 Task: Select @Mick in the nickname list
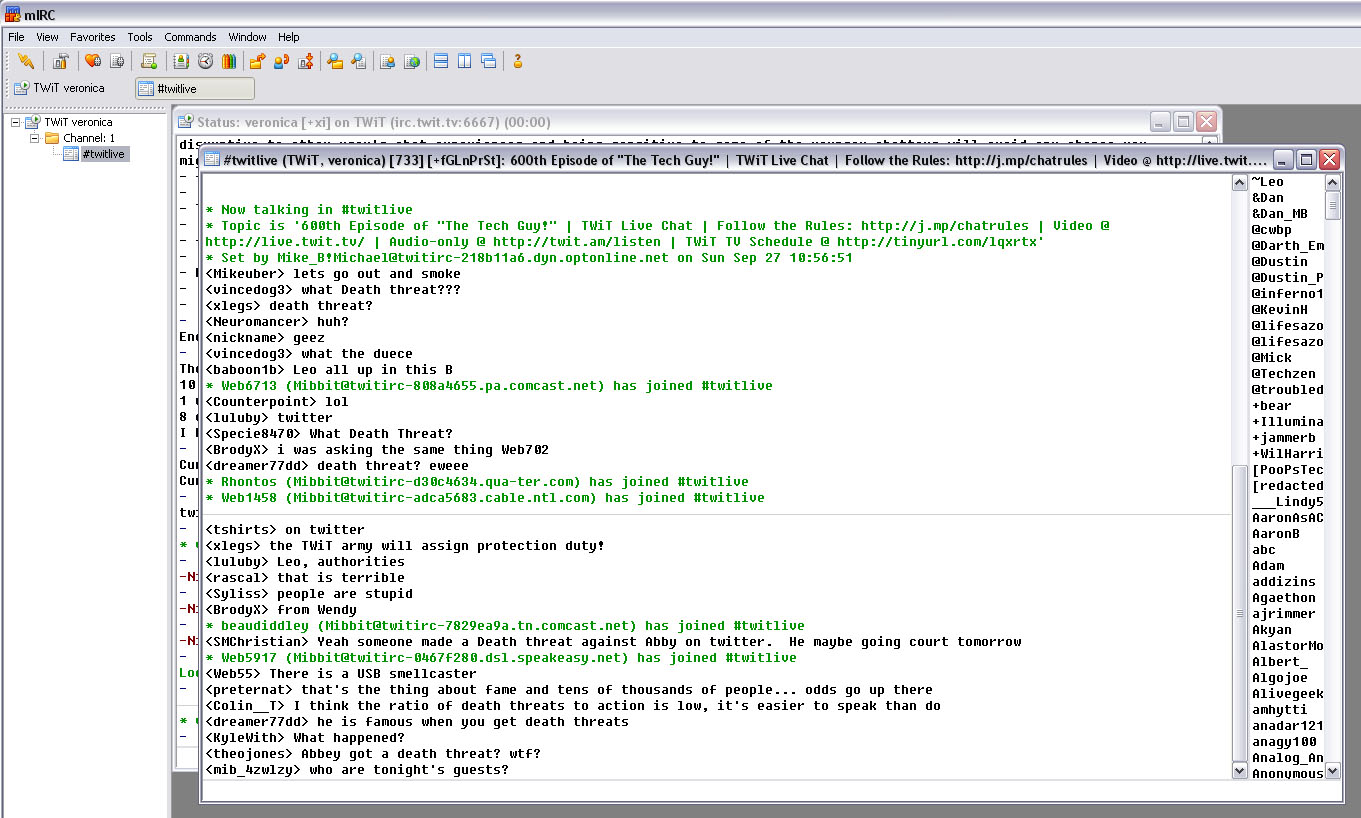pos(1272,358)
